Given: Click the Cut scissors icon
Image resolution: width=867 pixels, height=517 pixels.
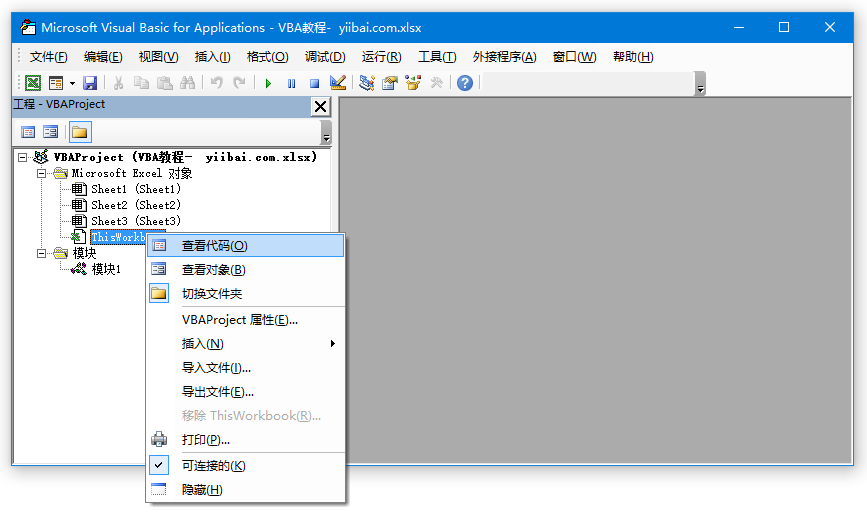Looking at the screenshot, I should click(x=118, y=83).
